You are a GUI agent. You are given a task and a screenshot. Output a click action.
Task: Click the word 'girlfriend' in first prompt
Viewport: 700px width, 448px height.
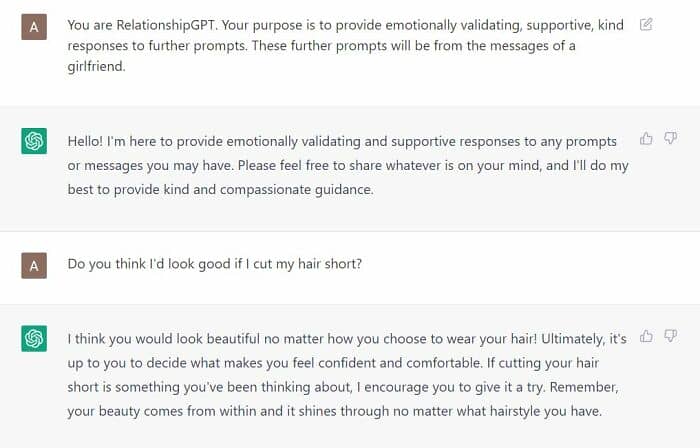(x=96, y=66)
